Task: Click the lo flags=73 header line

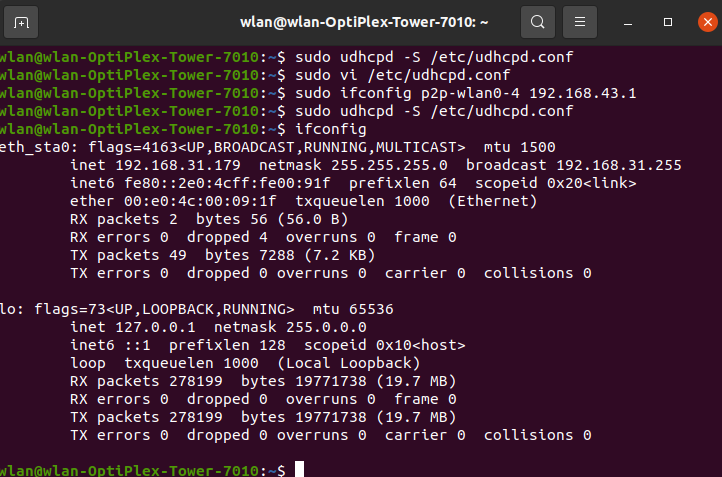Action: point(197,309)
